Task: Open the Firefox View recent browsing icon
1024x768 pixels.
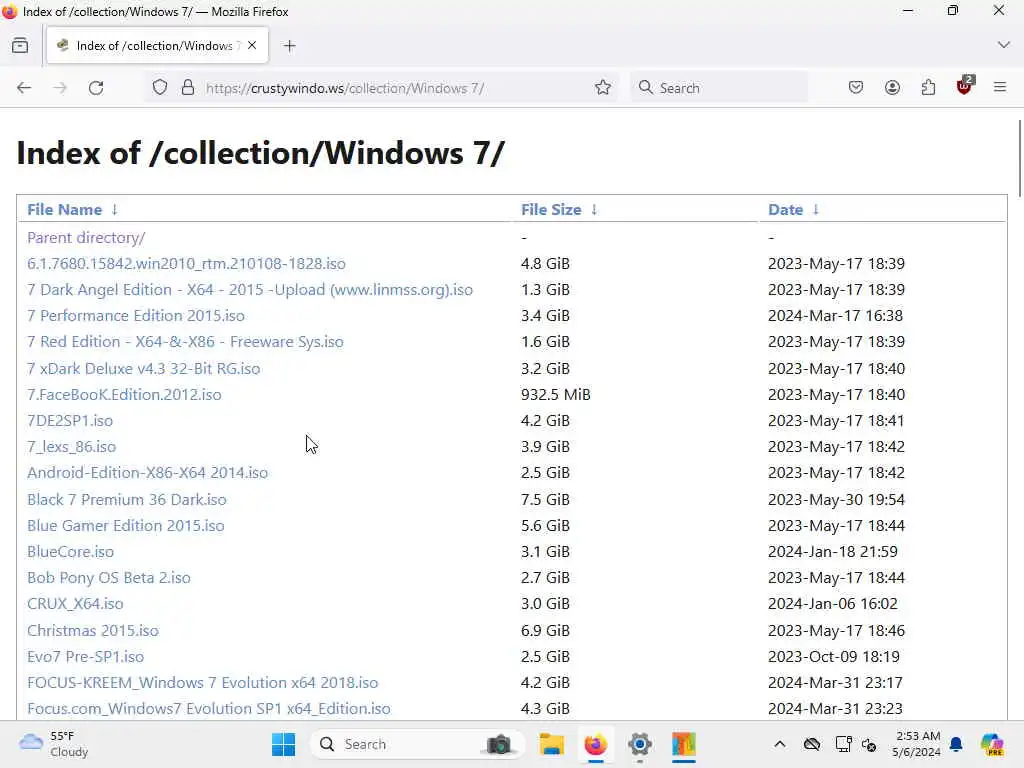Action: click(20, 46)
